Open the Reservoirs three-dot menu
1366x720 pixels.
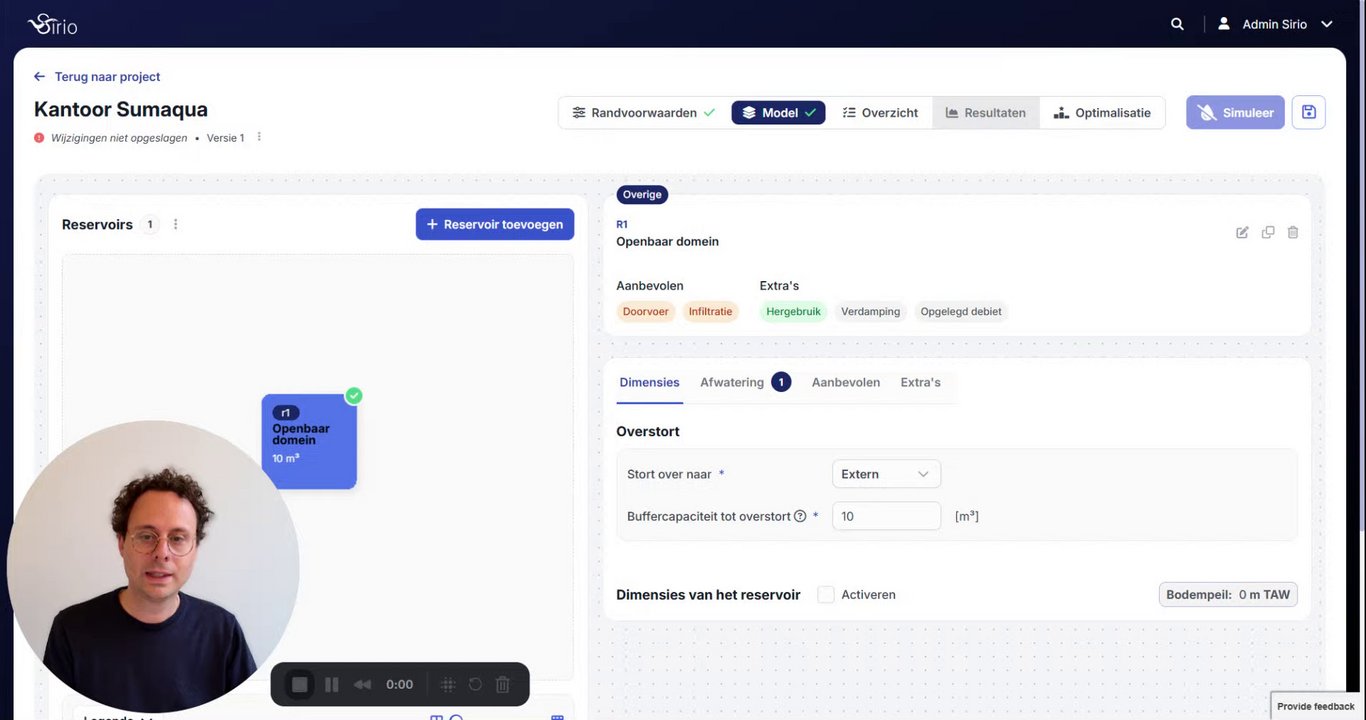click(x=176, y=224)
